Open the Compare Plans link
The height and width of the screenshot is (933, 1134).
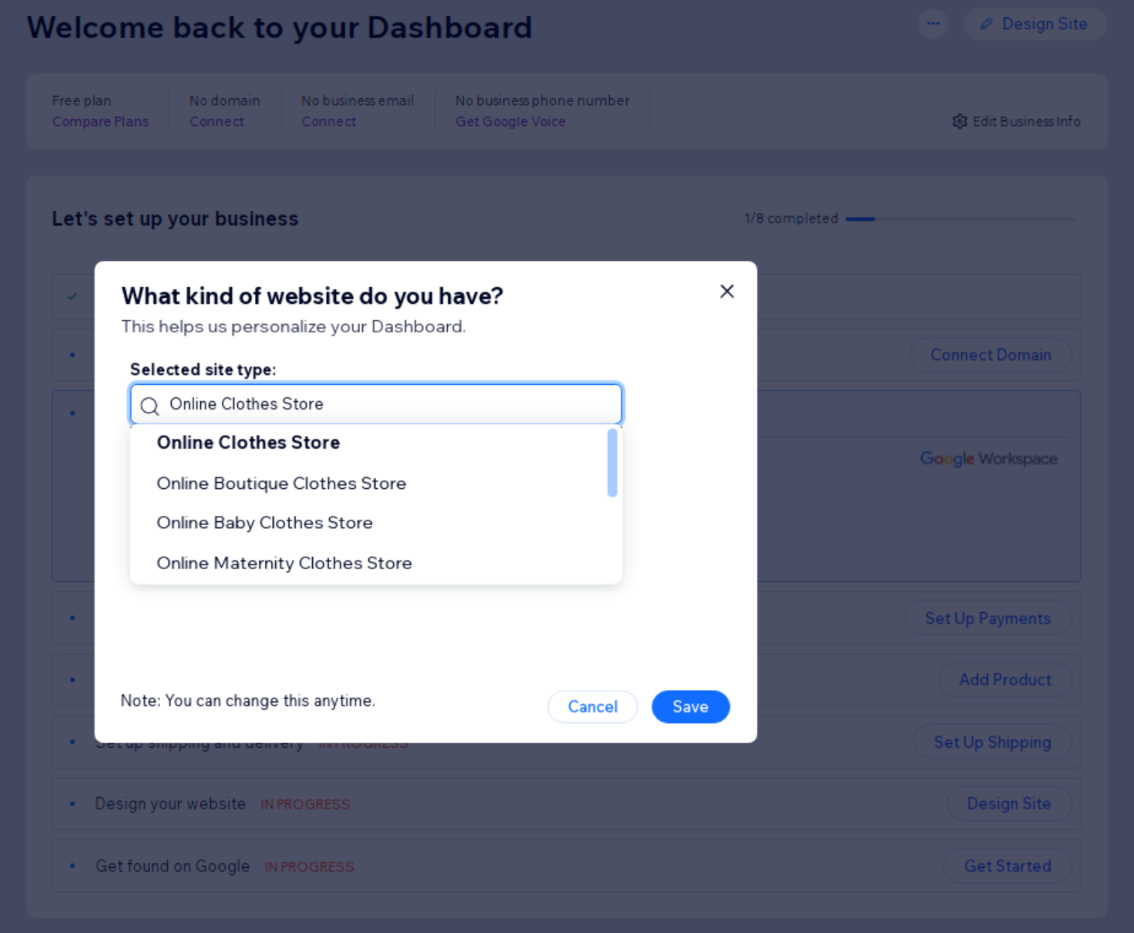pos(100,122)
